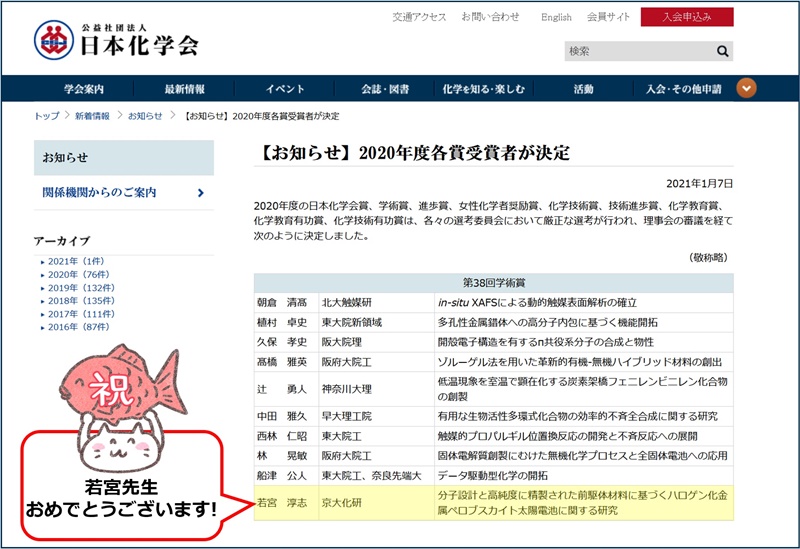The image size is (800, 549).
Task: Open the お問い合わせ link
Action: tap(490, 17)
